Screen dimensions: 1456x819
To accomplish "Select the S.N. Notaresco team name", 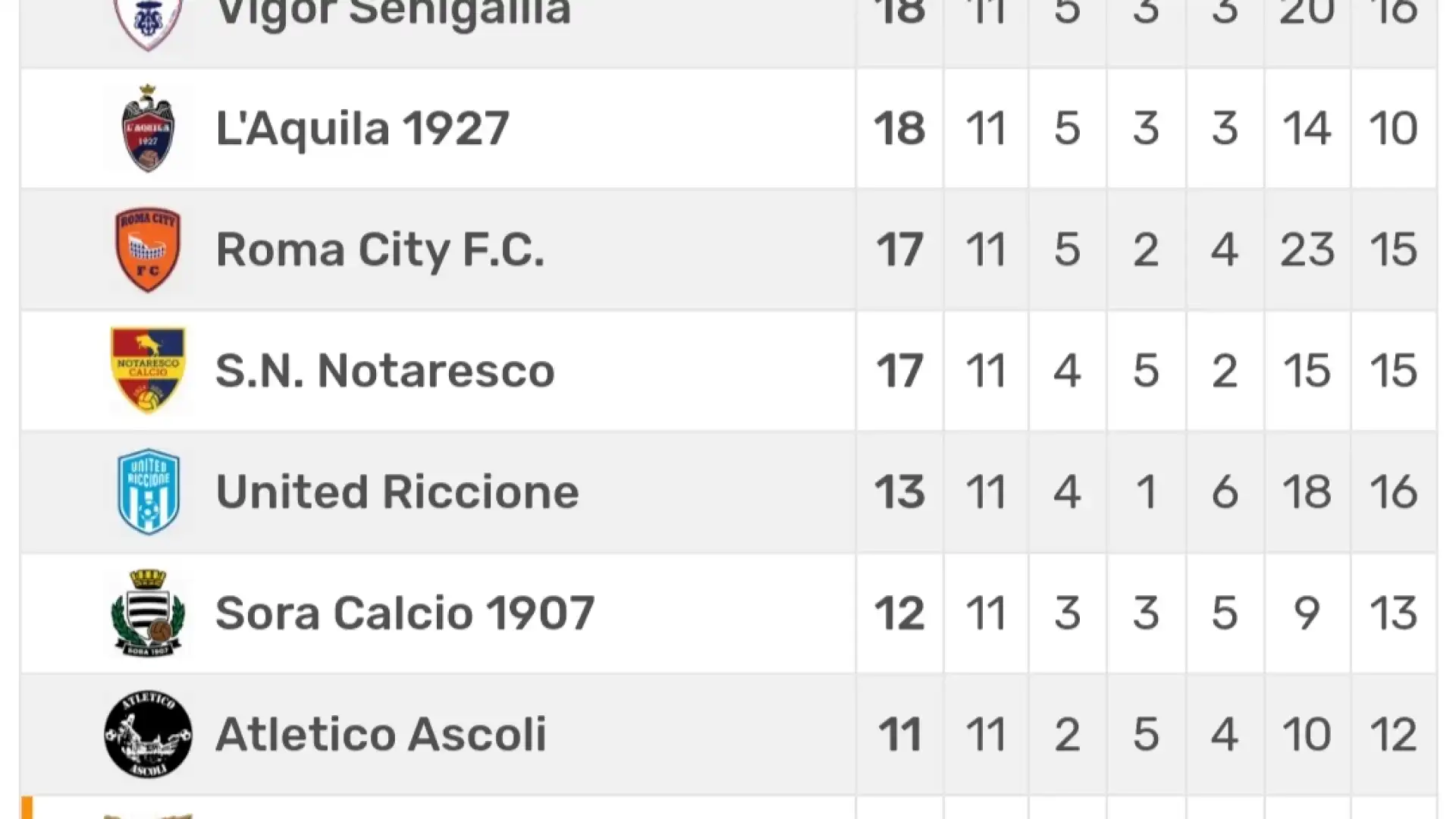I will (385, 371).
